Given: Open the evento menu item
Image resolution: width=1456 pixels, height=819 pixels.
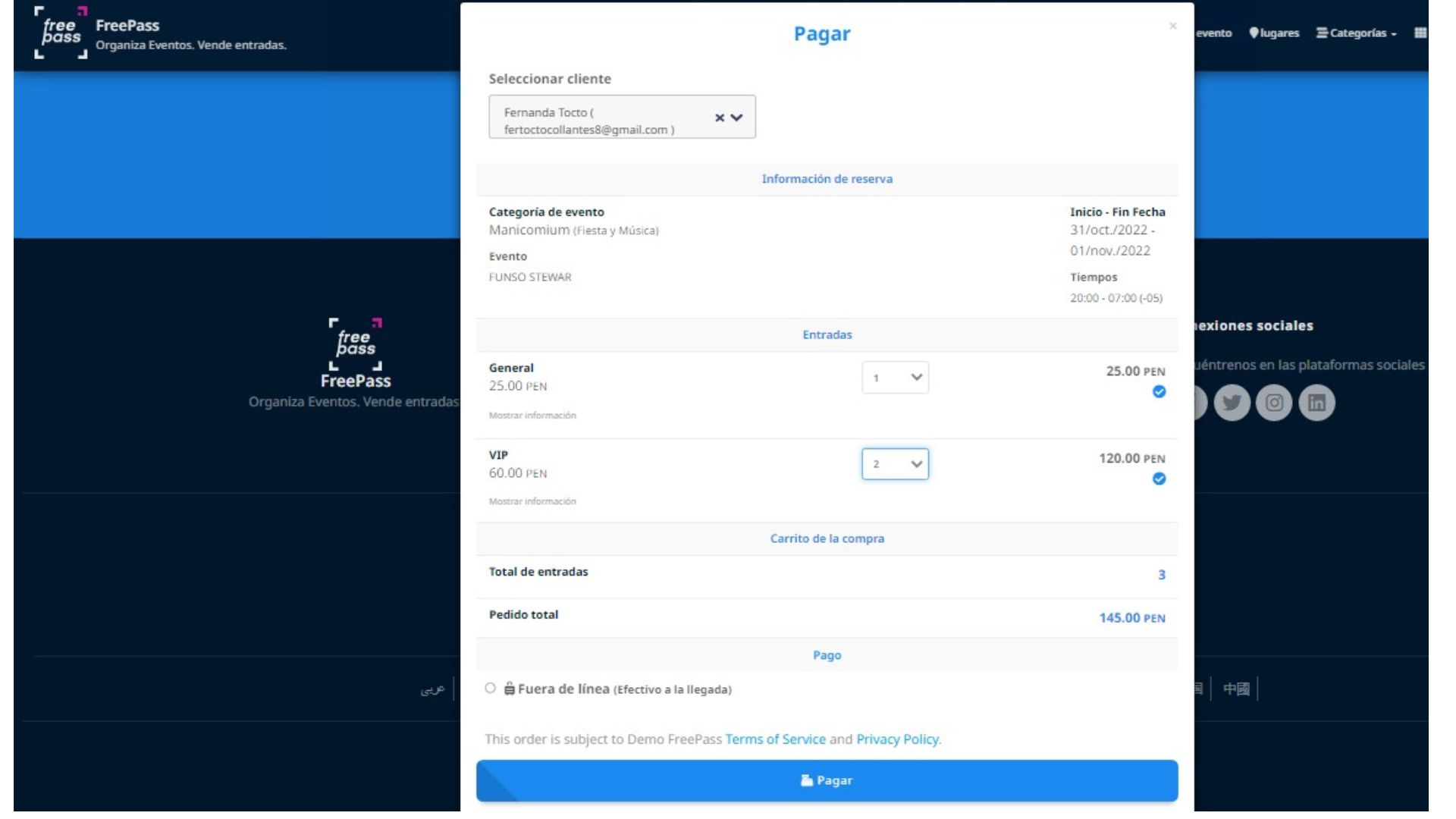Looking at the screenshot, I should click(x=1214, y=33).
